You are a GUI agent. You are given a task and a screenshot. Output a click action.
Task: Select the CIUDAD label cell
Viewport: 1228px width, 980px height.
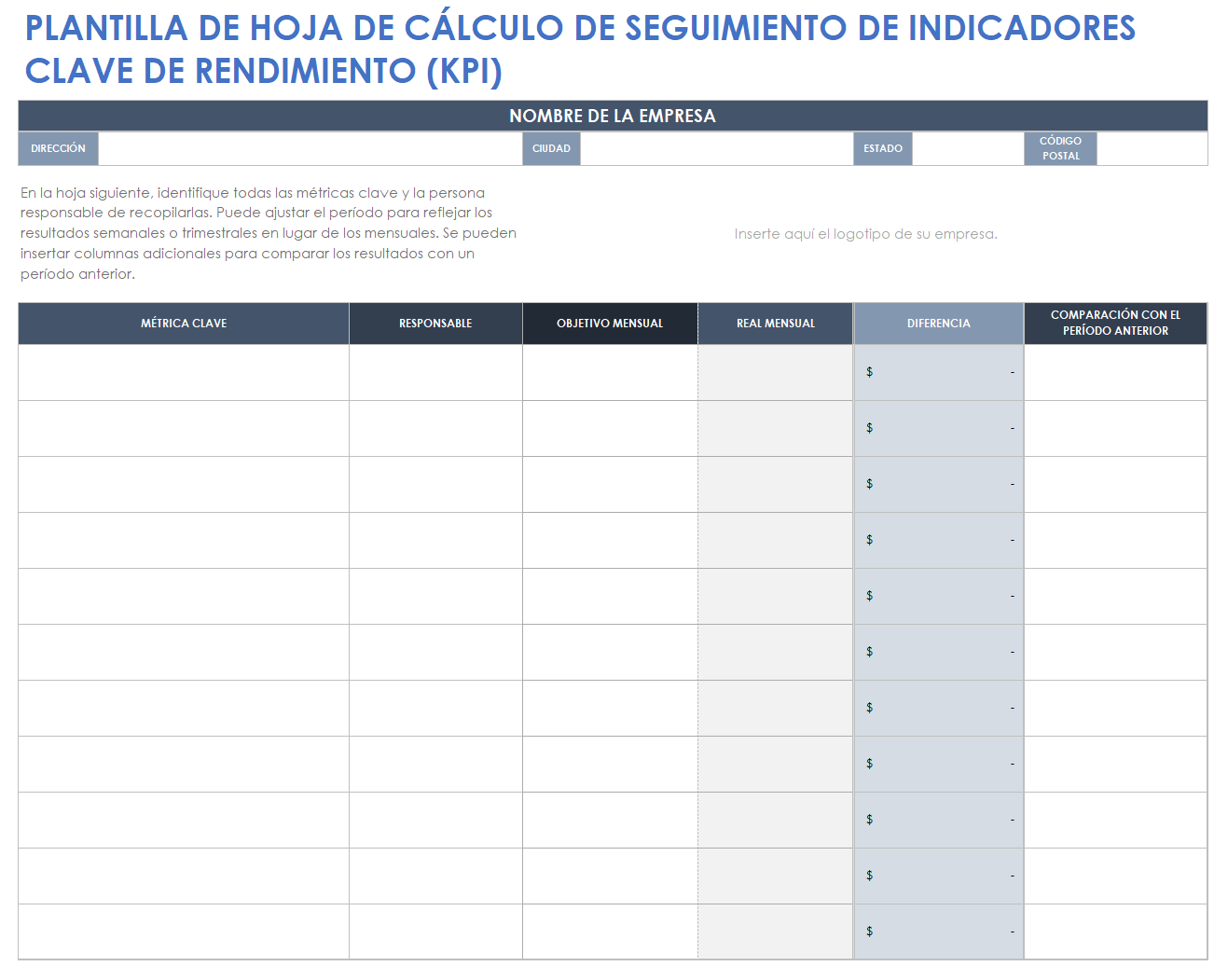[x=551, y=148]
